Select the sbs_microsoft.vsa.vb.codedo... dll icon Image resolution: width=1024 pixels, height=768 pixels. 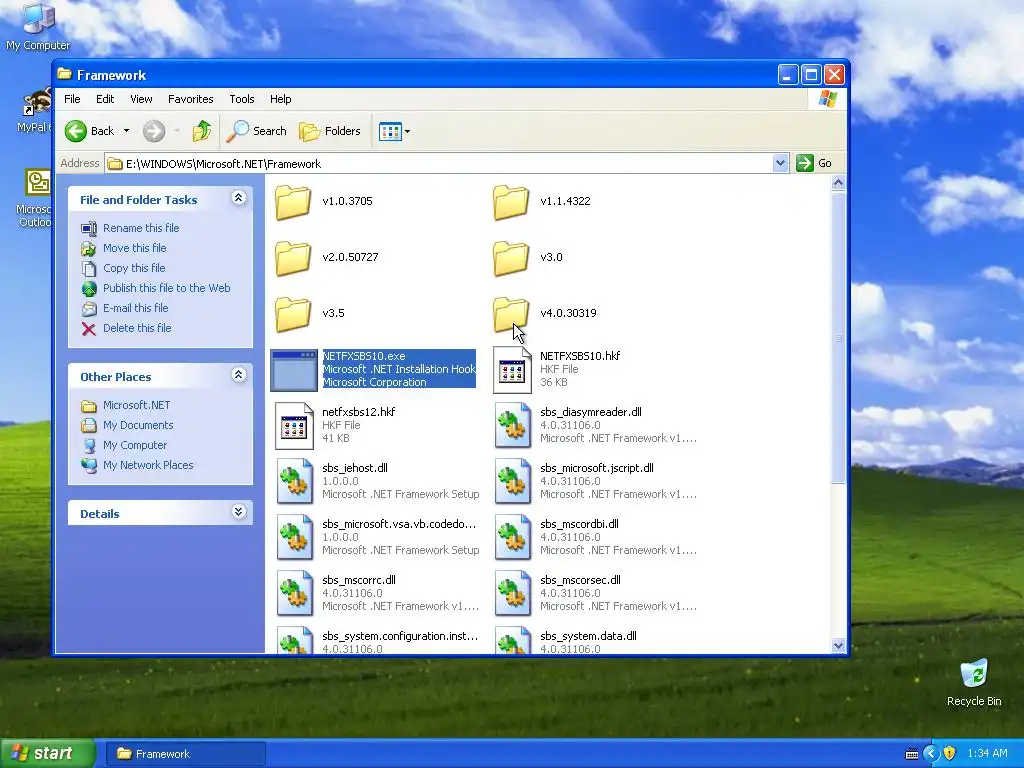point(294,538)
